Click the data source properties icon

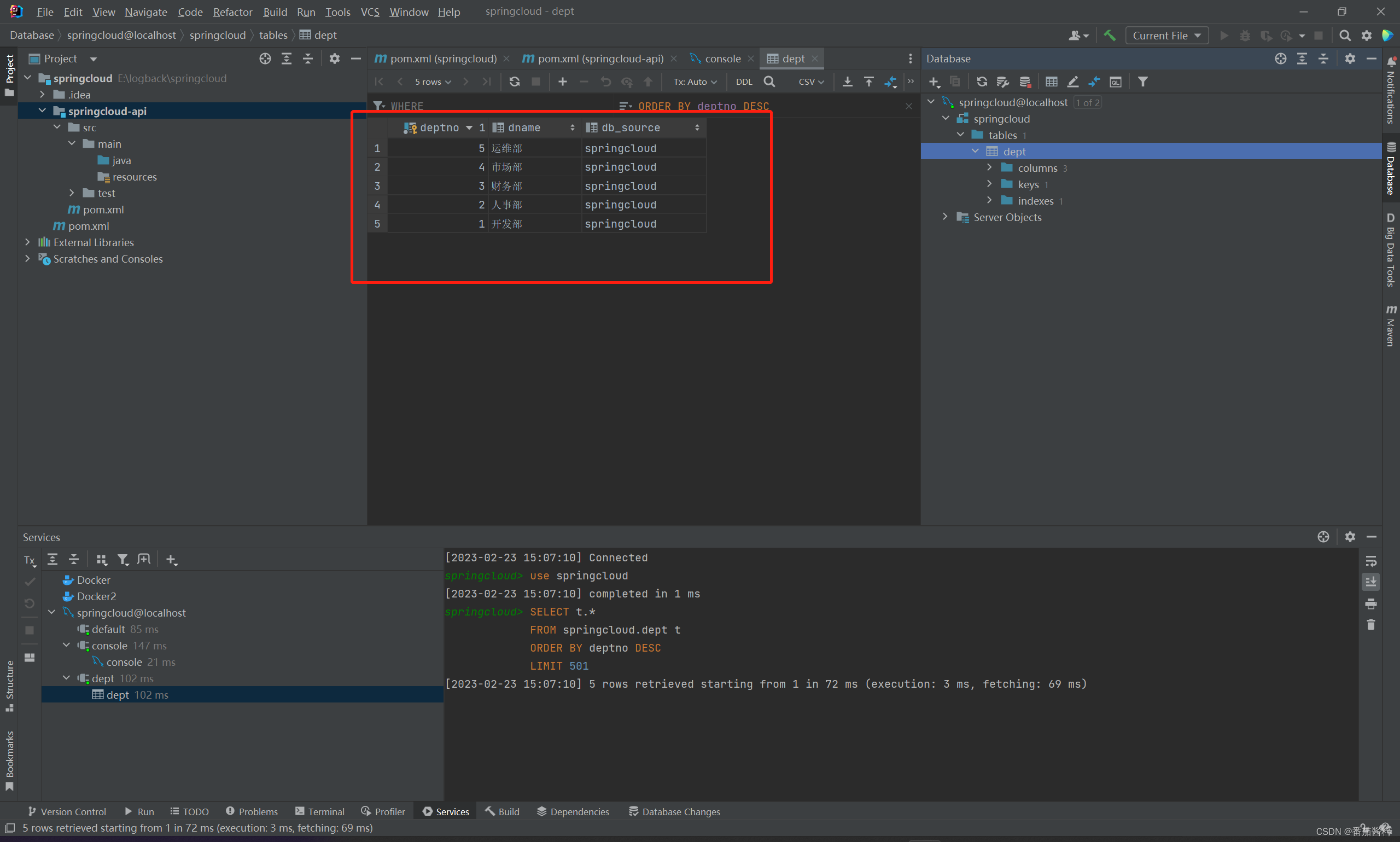tap(1002, 82)
